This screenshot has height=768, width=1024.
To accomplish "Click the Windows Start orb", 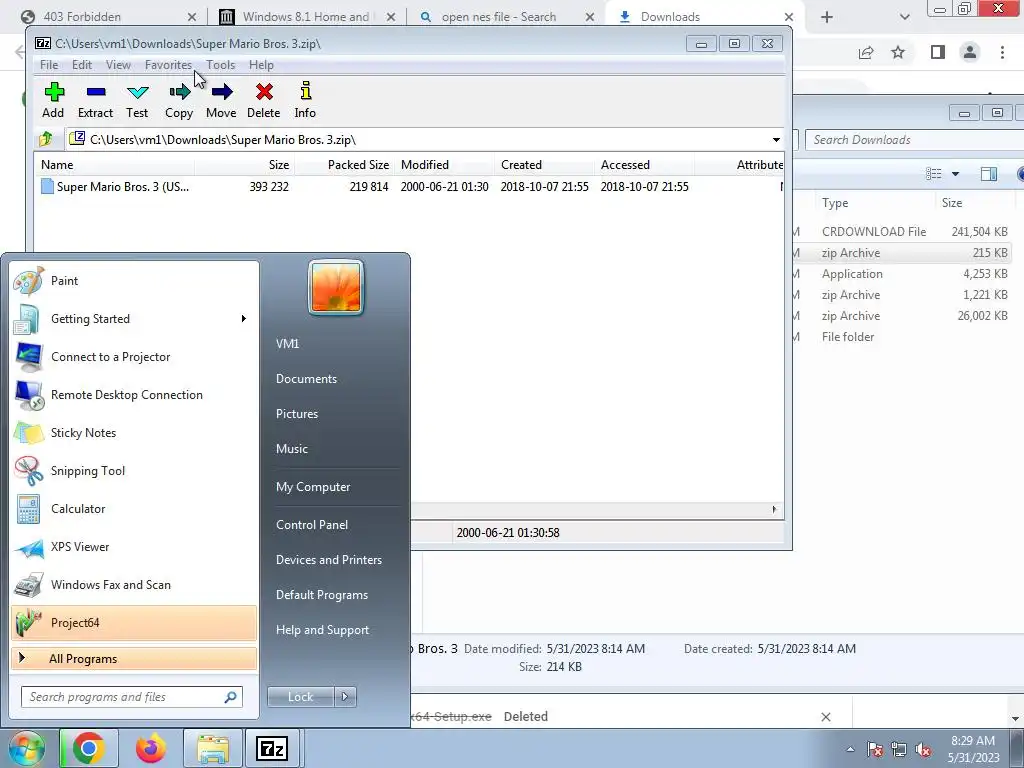I will pos(26,748).
